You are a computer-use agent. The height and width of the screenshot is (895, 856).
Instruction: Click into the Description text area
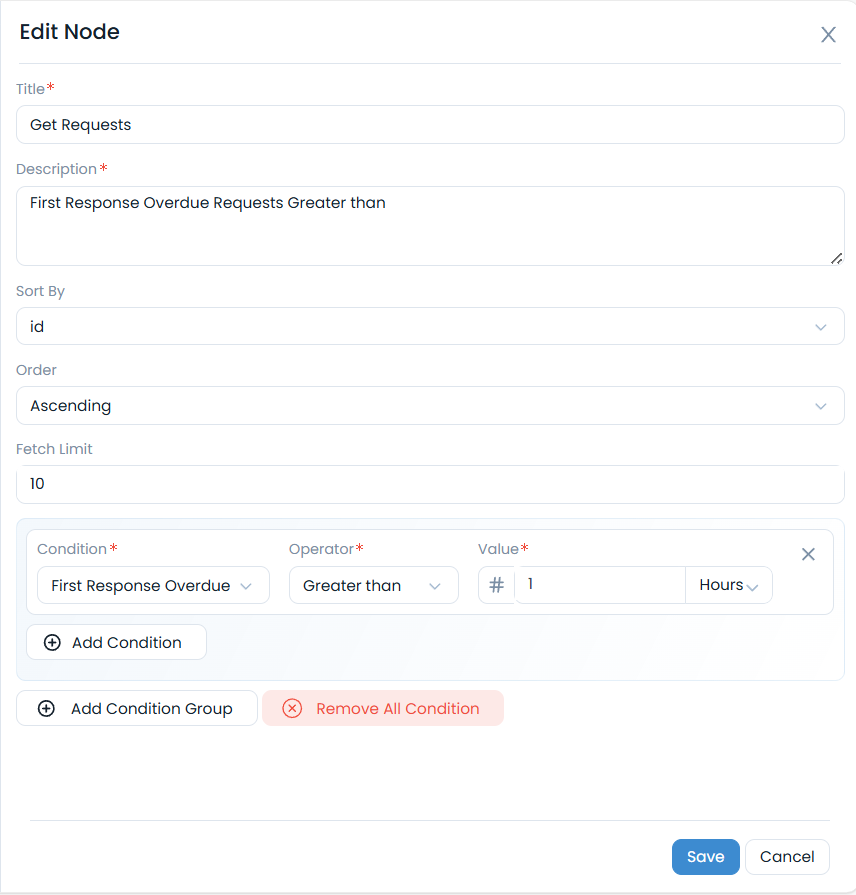[430, 225]
